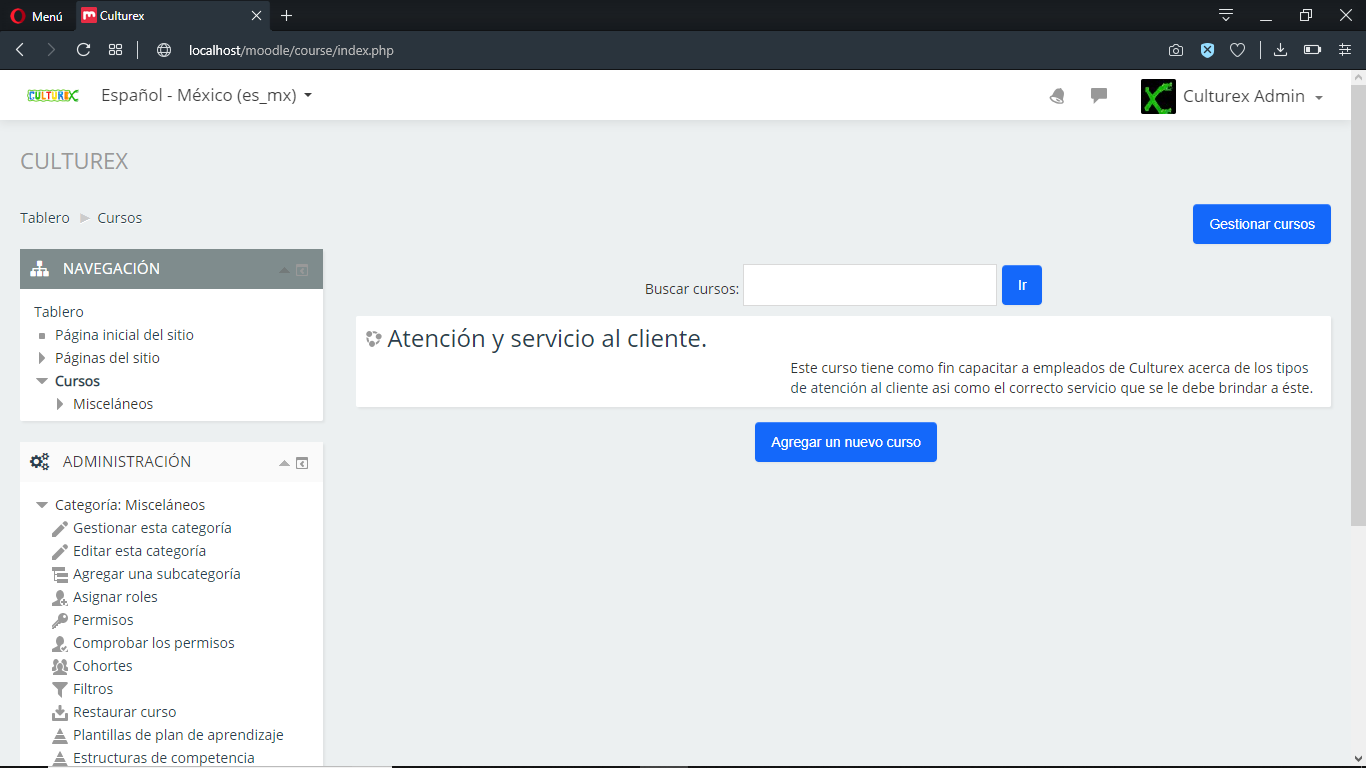
Task: Open the notifications bell icon
Action: [x=1057, y=96]
